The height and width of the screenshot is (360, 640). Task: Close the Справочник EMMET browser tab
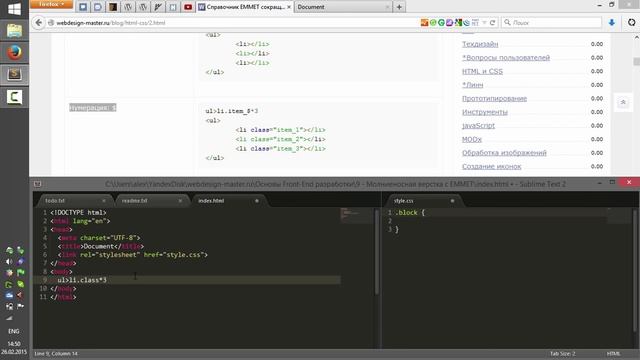coord(289,7)
